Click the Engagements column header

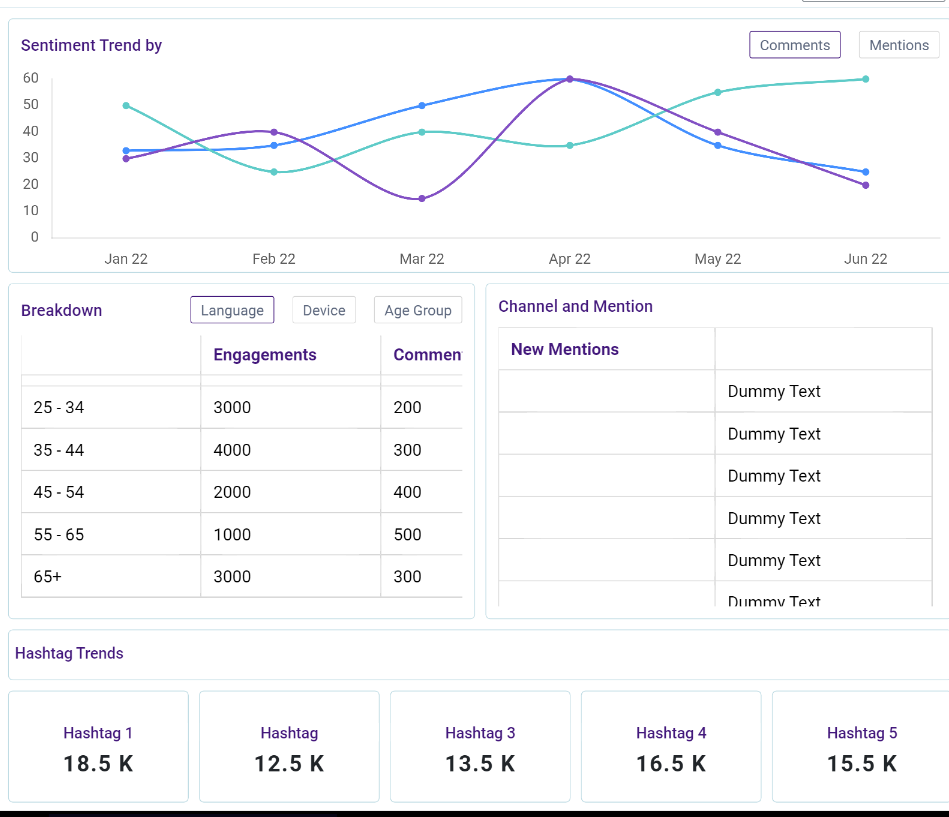(x=265, y=355)
